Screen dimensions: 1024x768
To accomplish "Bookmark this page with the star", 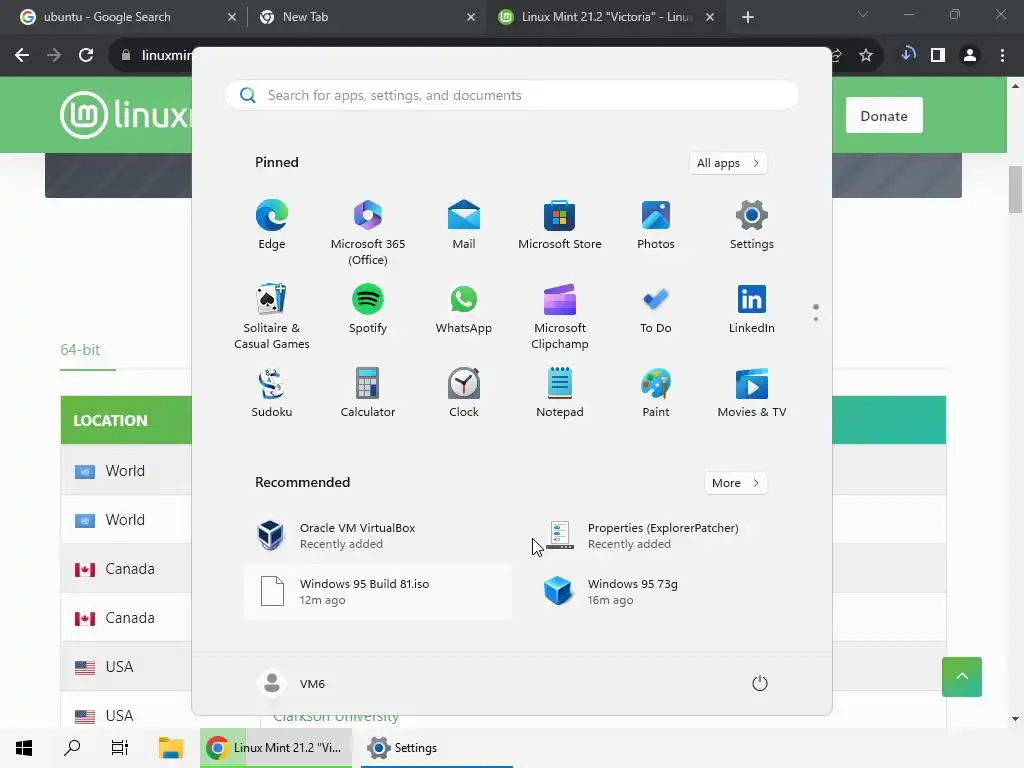I will 866,56.
